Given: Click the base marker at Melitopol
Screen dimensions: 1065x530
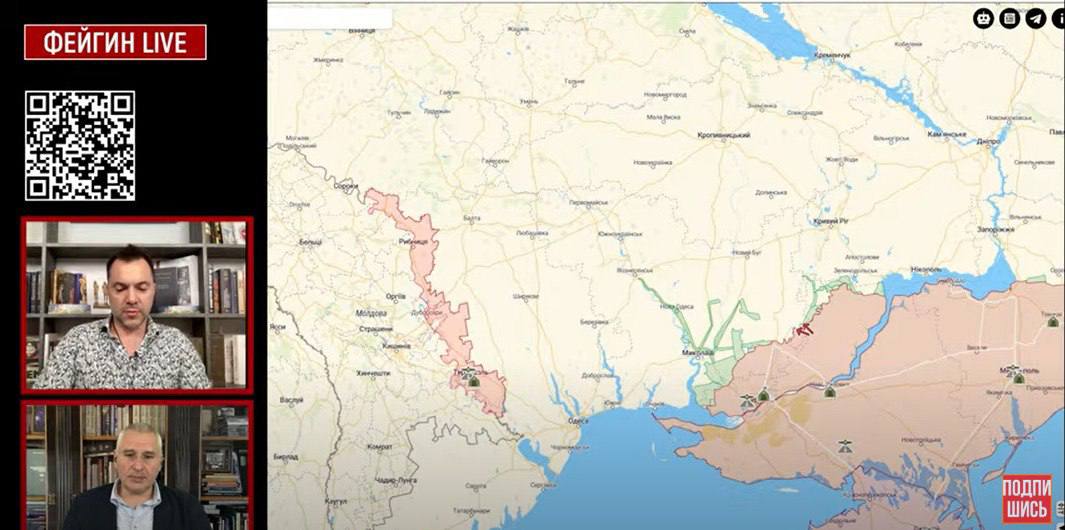Looking at the screenshot, I should (1018, 377).
